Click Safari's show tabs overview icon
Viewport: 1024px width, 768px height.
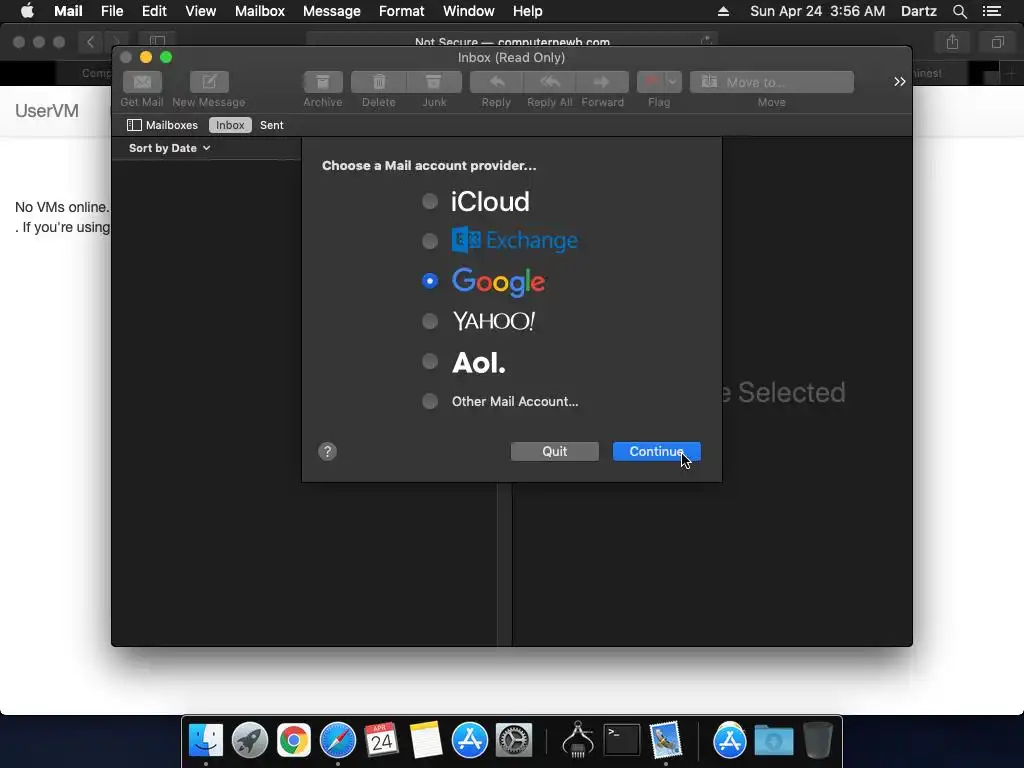(x=998, y=42)
